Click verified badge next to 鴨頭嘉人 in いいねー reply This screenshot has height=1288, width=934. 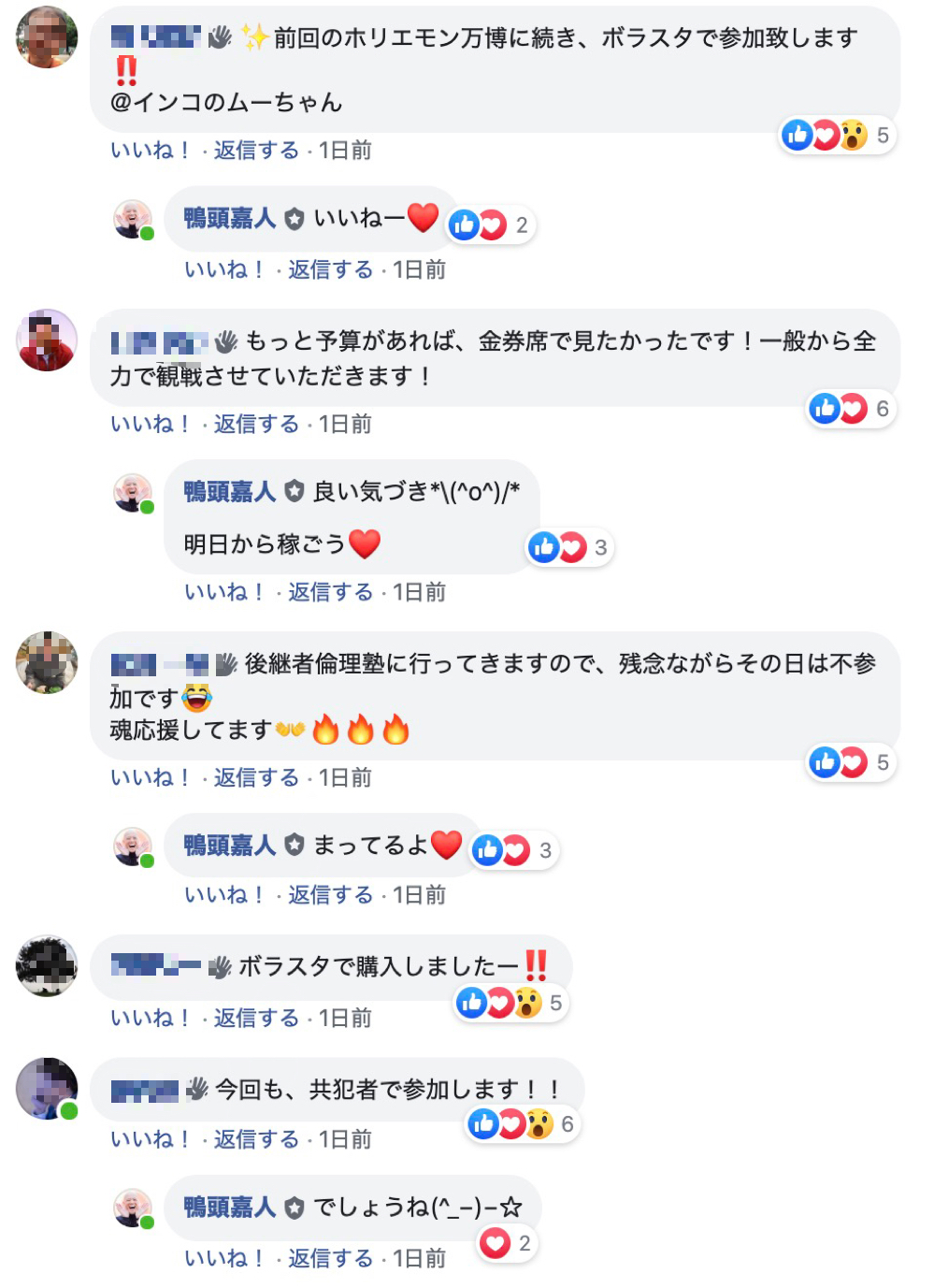pos(295,219)
